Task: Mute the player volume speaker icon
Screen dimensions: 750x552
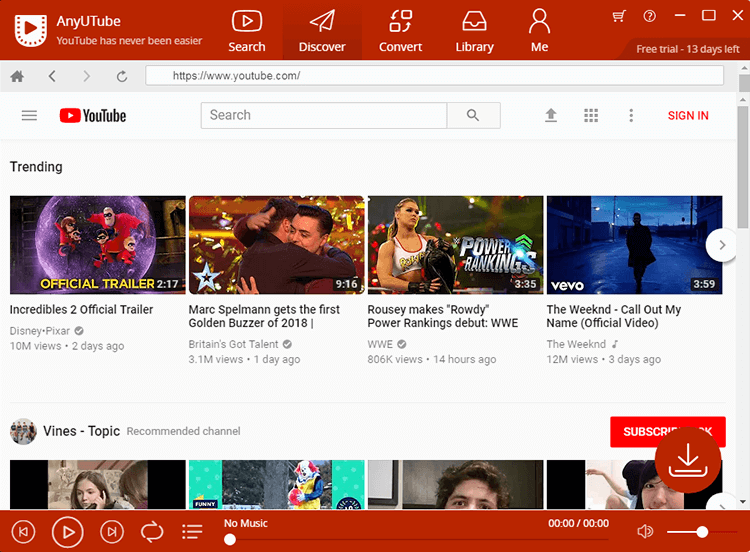Action: (x=645, y=531)
